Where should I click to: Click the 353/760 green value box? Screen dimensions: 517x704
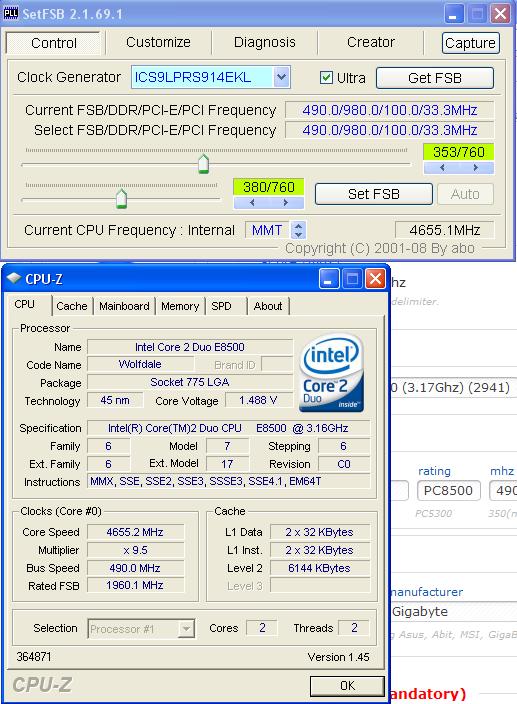pos(459,152)
